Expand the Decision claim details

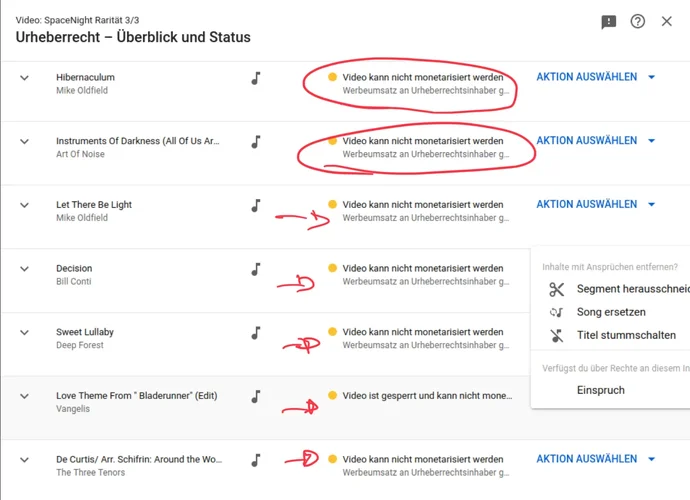25,269
